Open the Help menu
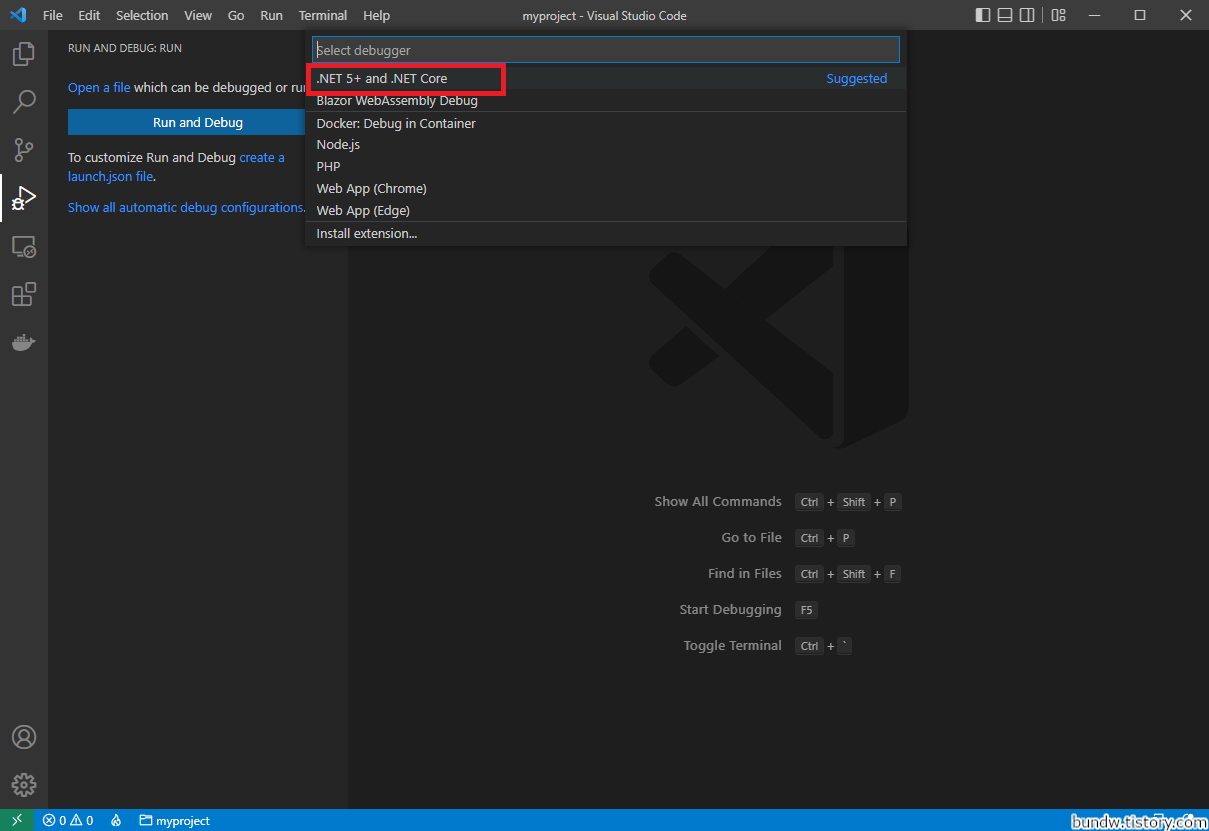Image resolution: width=1209 pixels, height=831 pixels. [x=377, y=15]
